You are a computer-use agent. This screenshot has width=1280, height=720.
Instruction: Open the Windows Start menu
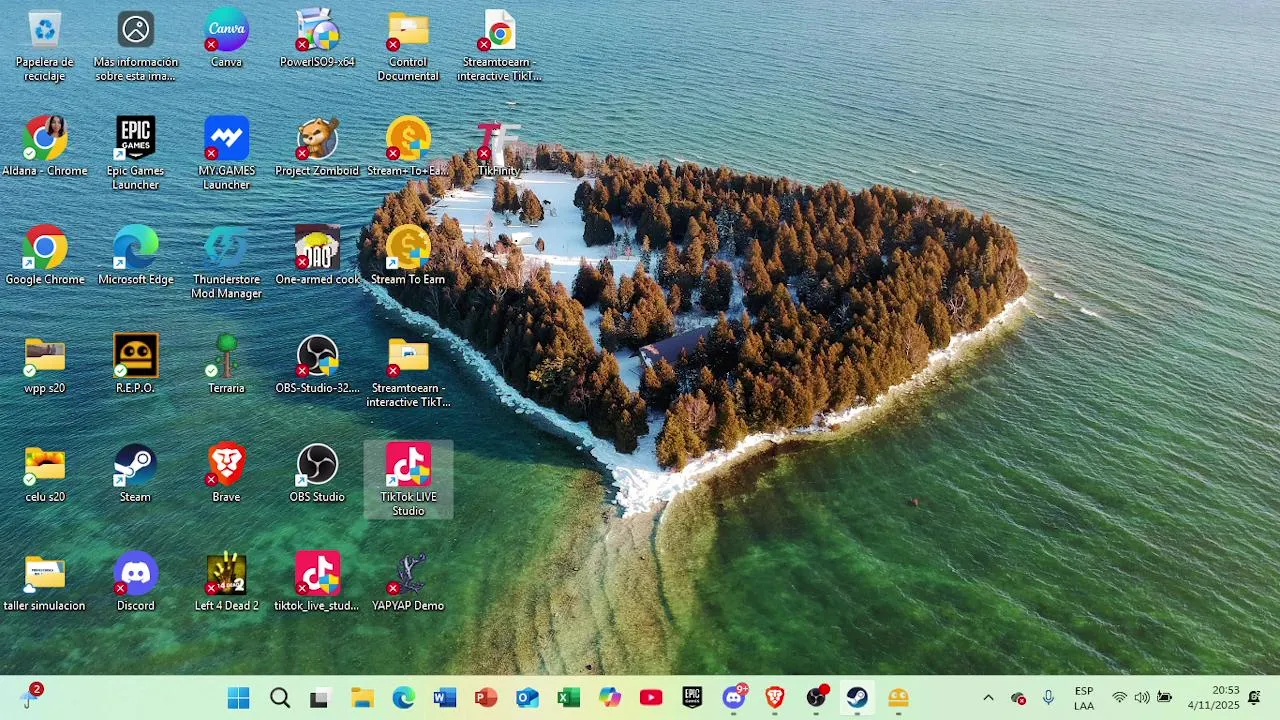(x=238, y=698)
